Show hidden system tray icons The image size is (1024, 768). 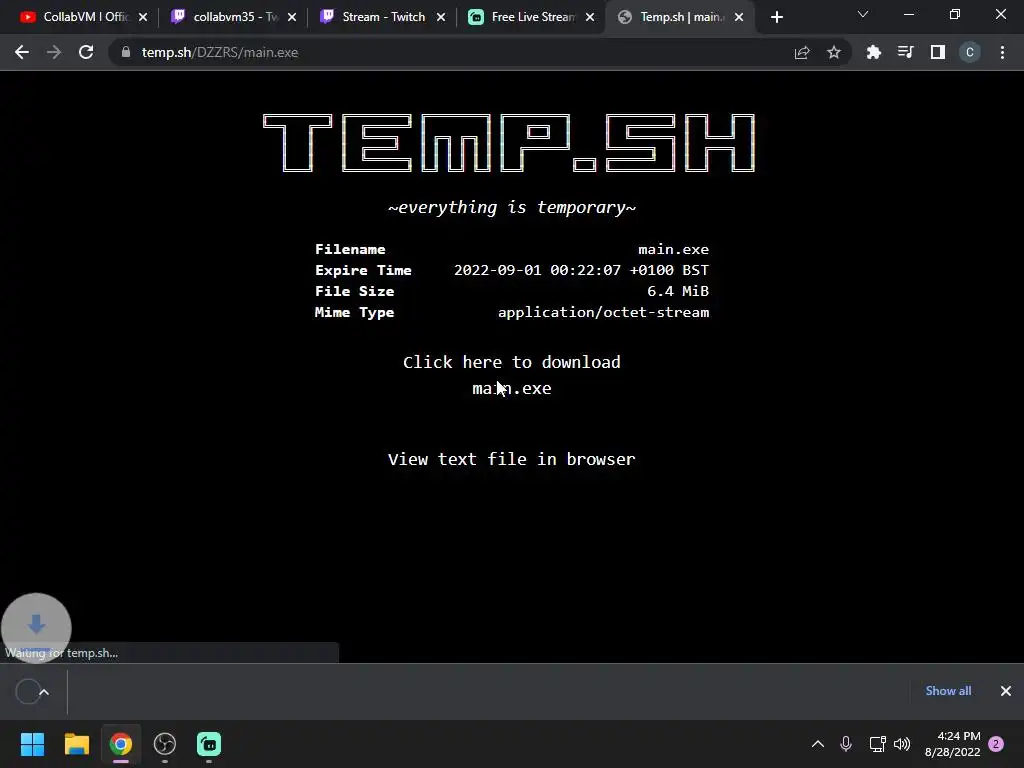(x=818, y=744)
